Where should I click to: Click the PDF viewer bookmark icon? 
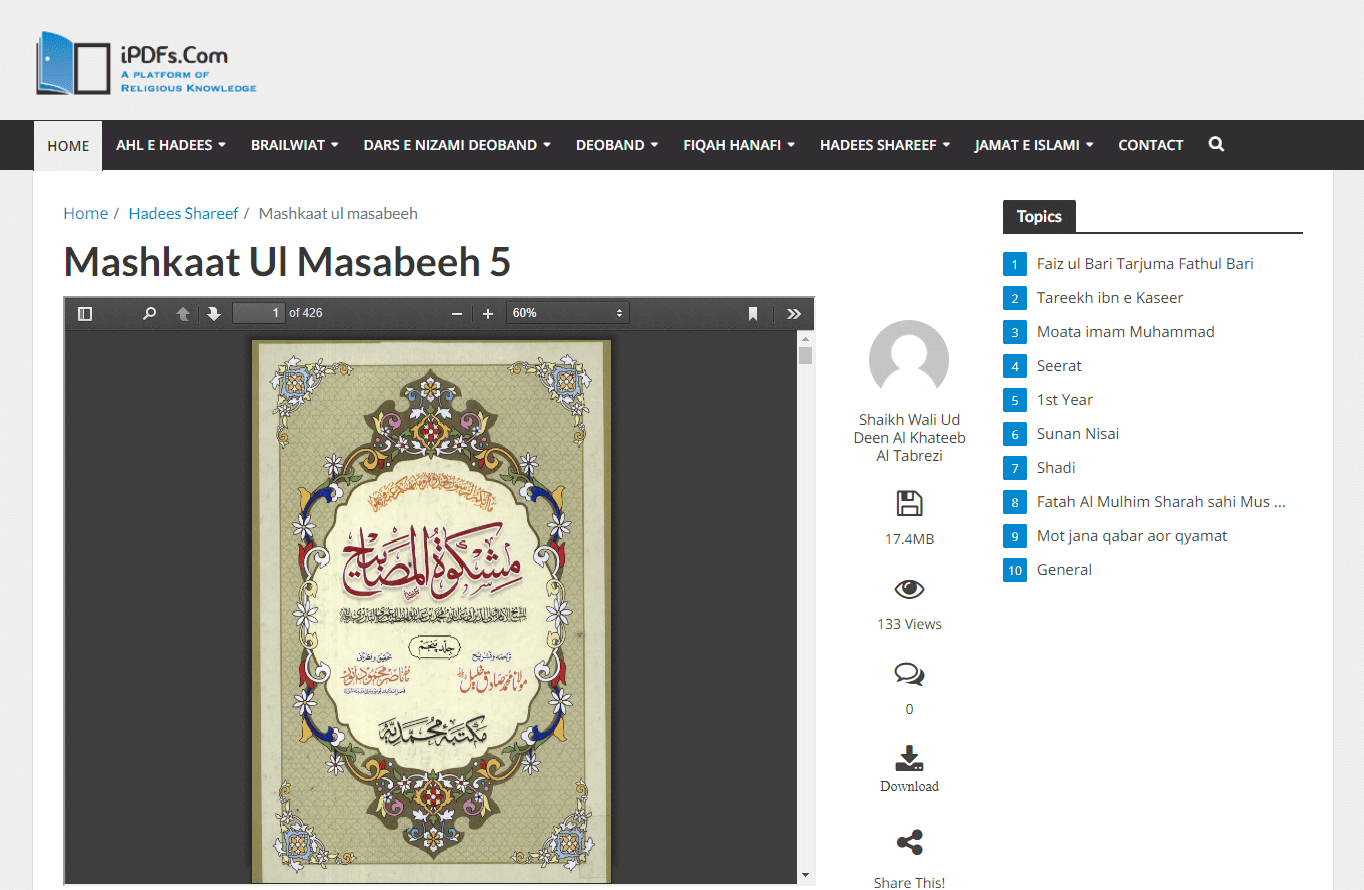pos(753,313)
